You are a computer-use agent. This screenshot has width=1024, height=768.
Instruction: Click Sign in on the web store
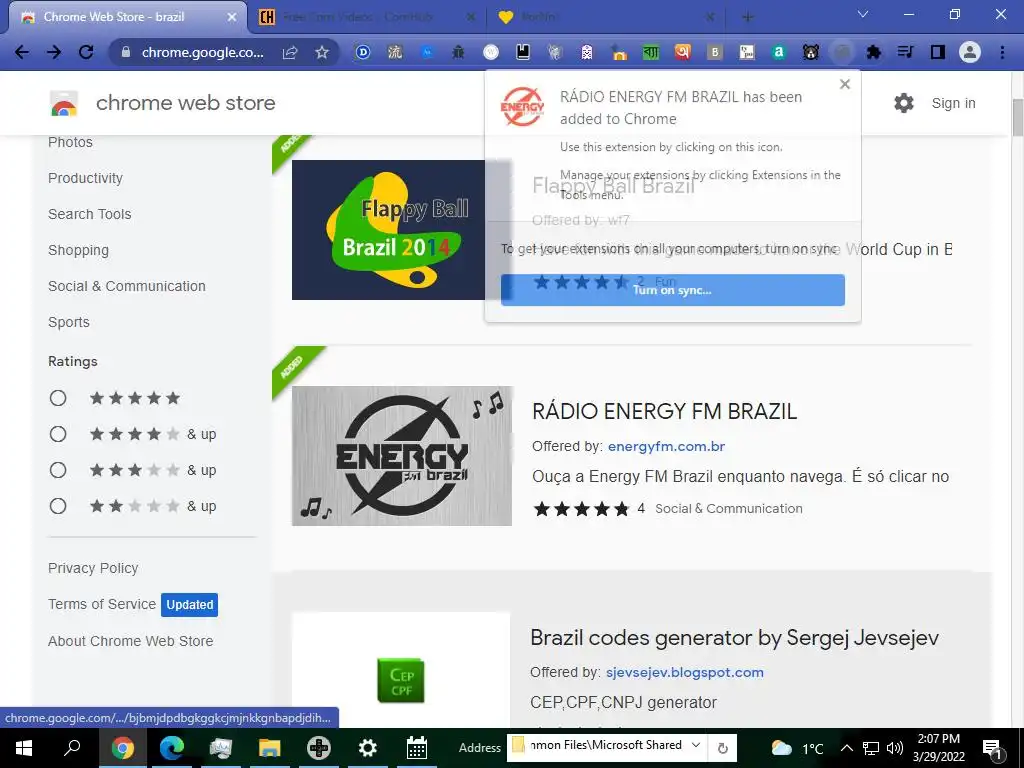click(x=953, y=103)
